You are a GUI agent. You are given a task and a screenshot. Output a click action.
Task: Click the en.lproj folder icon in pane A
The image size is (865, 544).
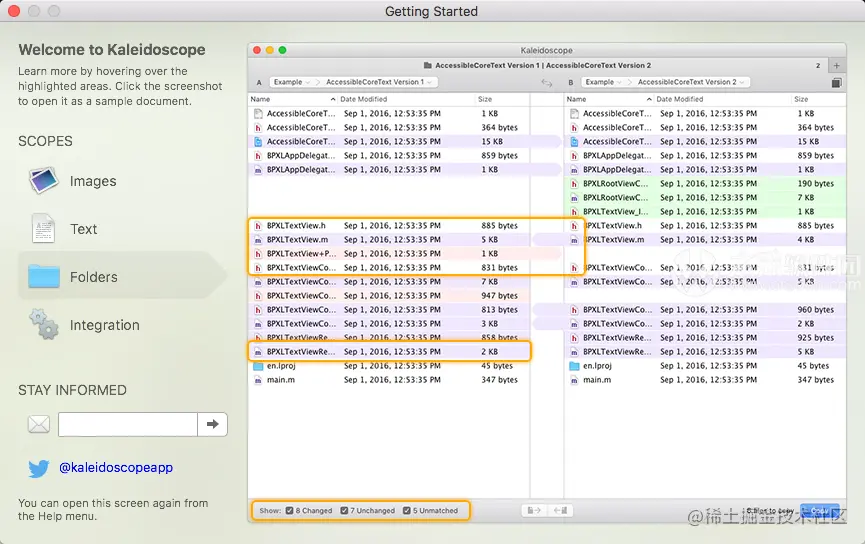tap(258, 366)
